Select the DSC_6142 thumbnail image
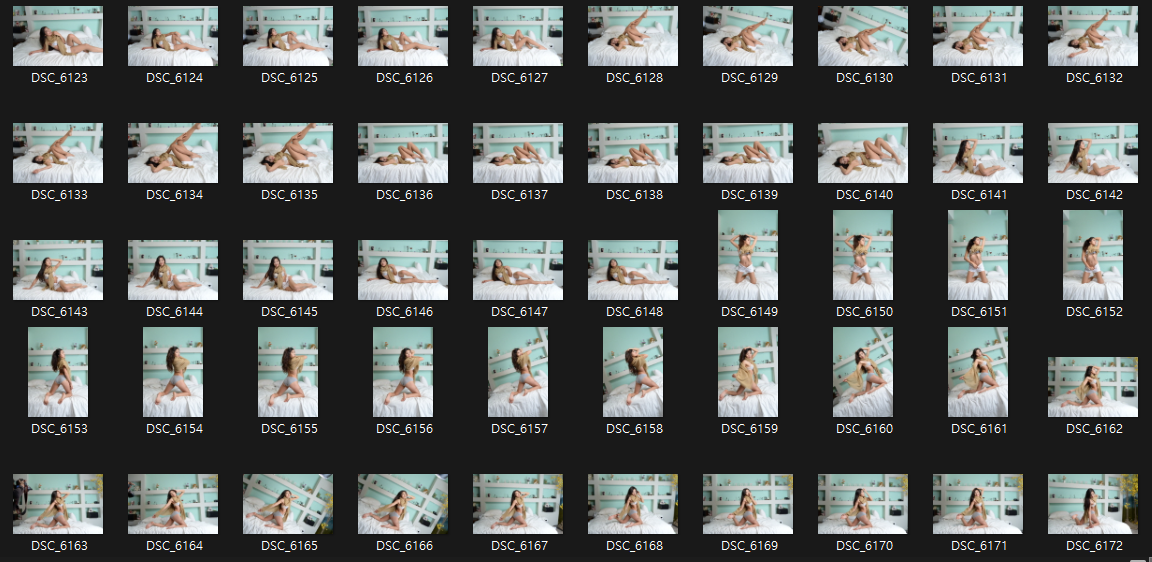 [1093, 153]
